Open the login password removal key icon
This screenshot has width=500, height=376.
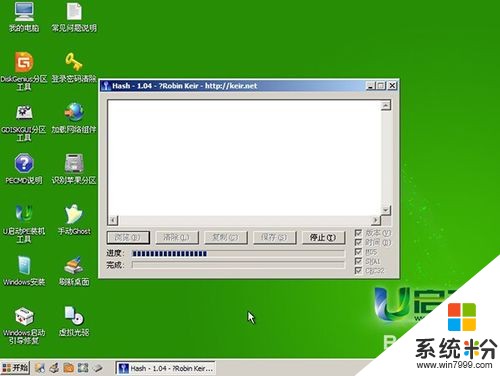click(74, 62)
